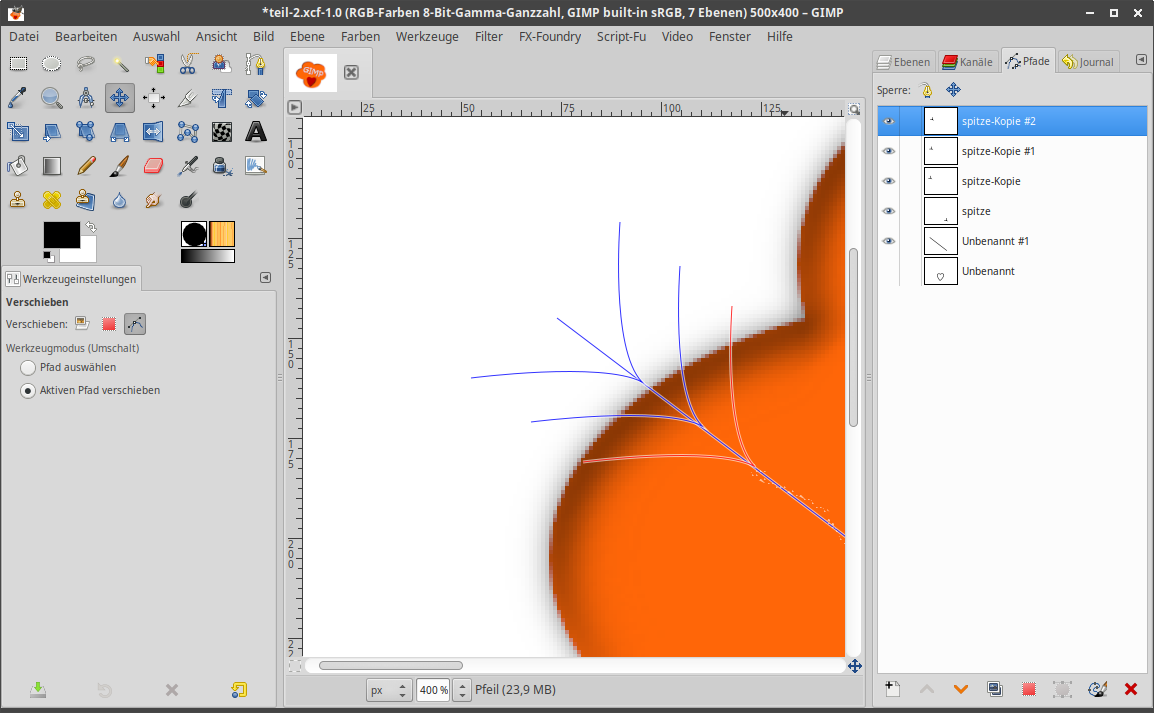1154x713 pixels.
Task: Toggle visibility of Unbenannt #1 path
Action: [889, 241]
